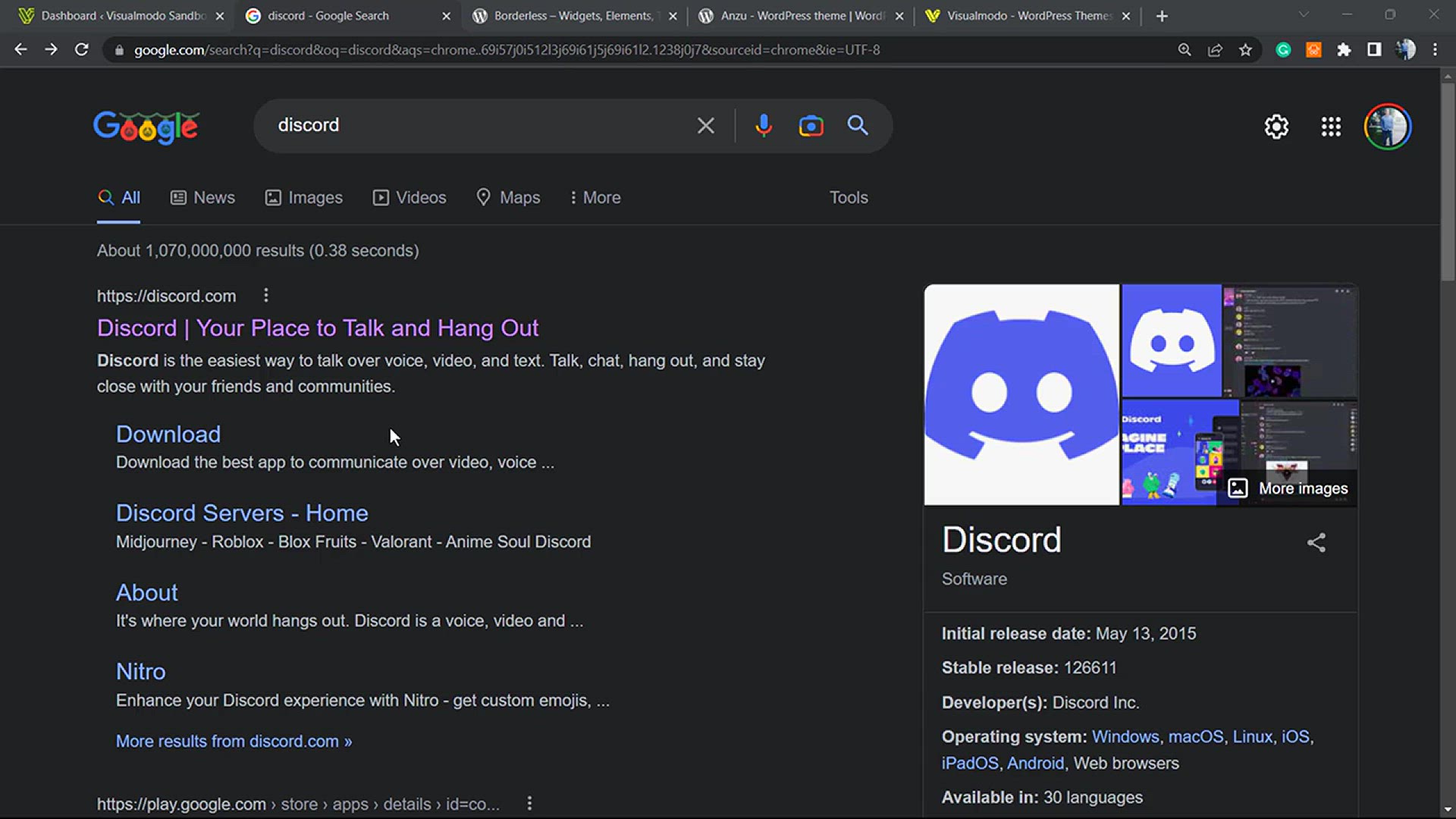The image size is (1456, 819).
Task: Open Discord app screenshot thumbnail top-right
Action: [x=1291, y=340]
